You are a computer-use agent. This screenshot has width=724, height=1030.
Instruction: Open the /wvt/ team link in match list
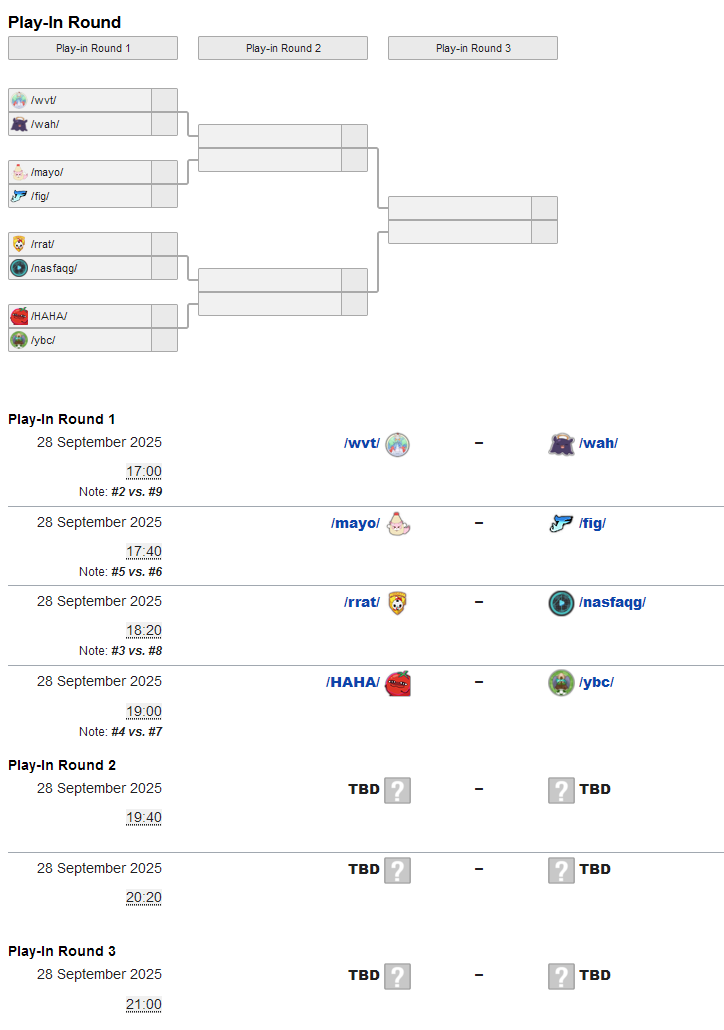(x=362, y=444)
